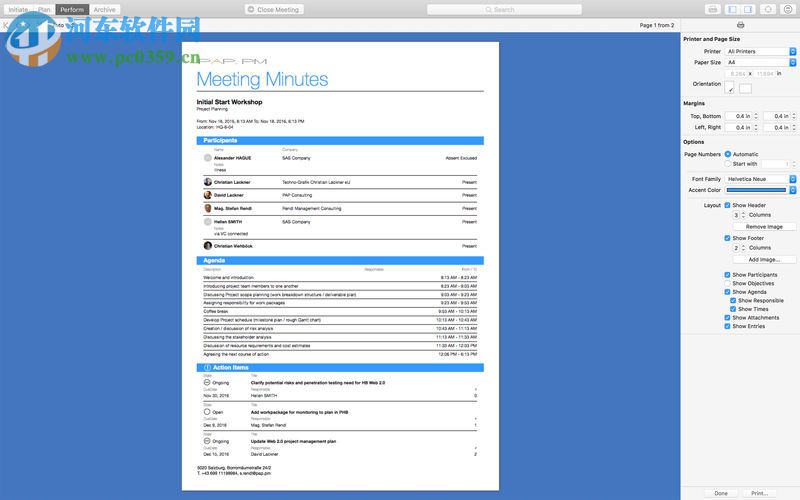
Task: Toggle Show Agenda checkbox
Action: pos(727,292)
